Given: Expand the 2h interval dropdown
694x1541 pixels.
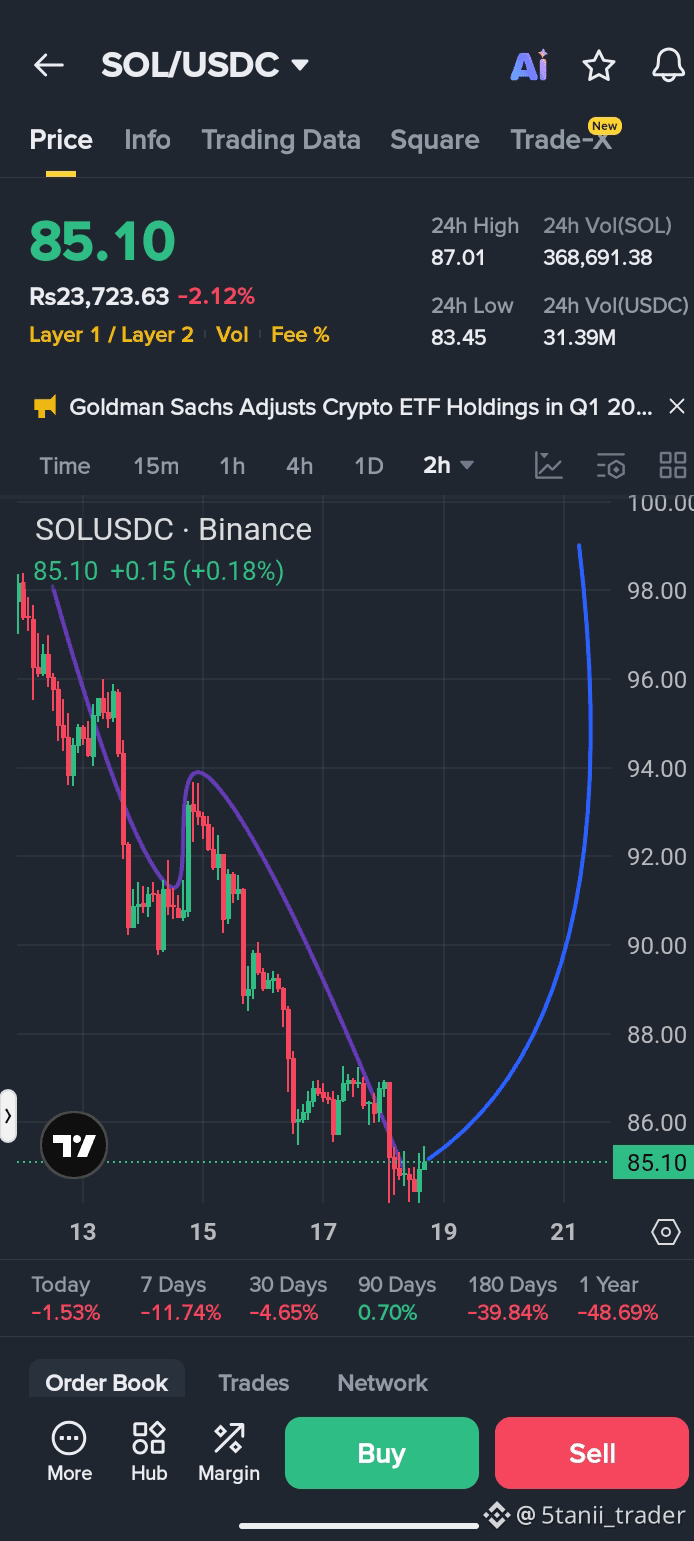Looking at the screenshot, I should pos(448,465).
